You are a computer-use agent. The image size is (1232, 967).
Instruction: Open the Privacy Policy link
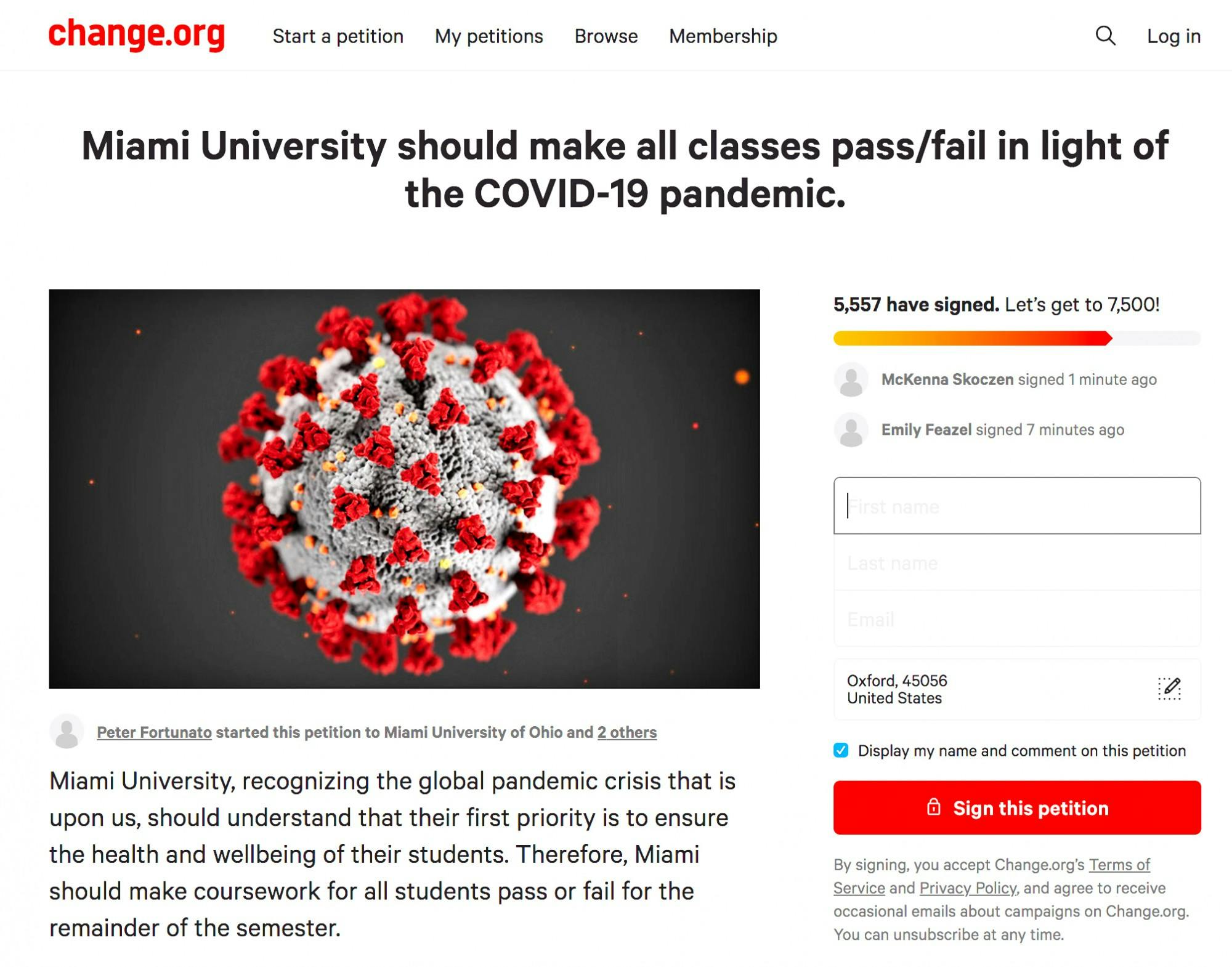967,888
